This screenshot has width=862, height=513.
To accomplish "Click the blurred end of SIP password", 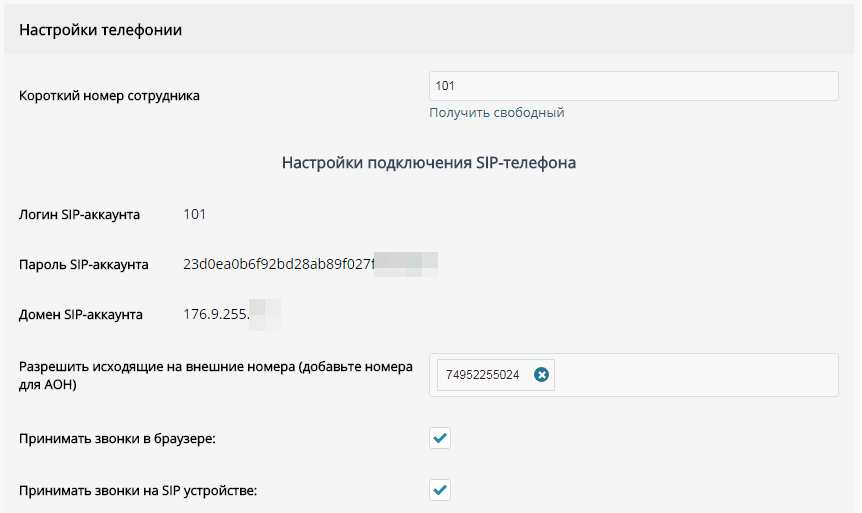I will [406, 264].
